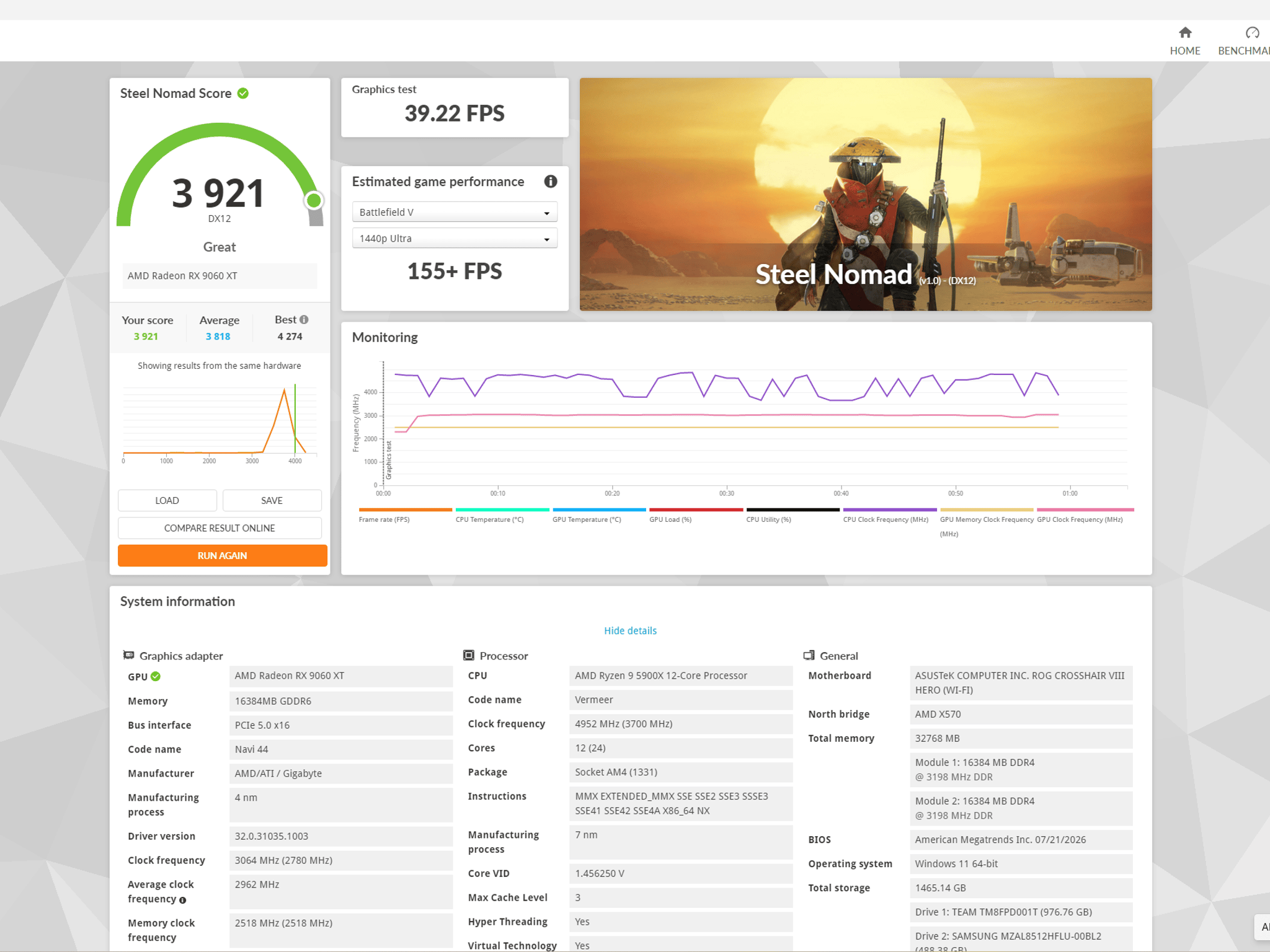Click the 7 nm CPU manufacturing process value
Image resolution: width=1270 pixels, height=952 pixels.
(681, 842)
